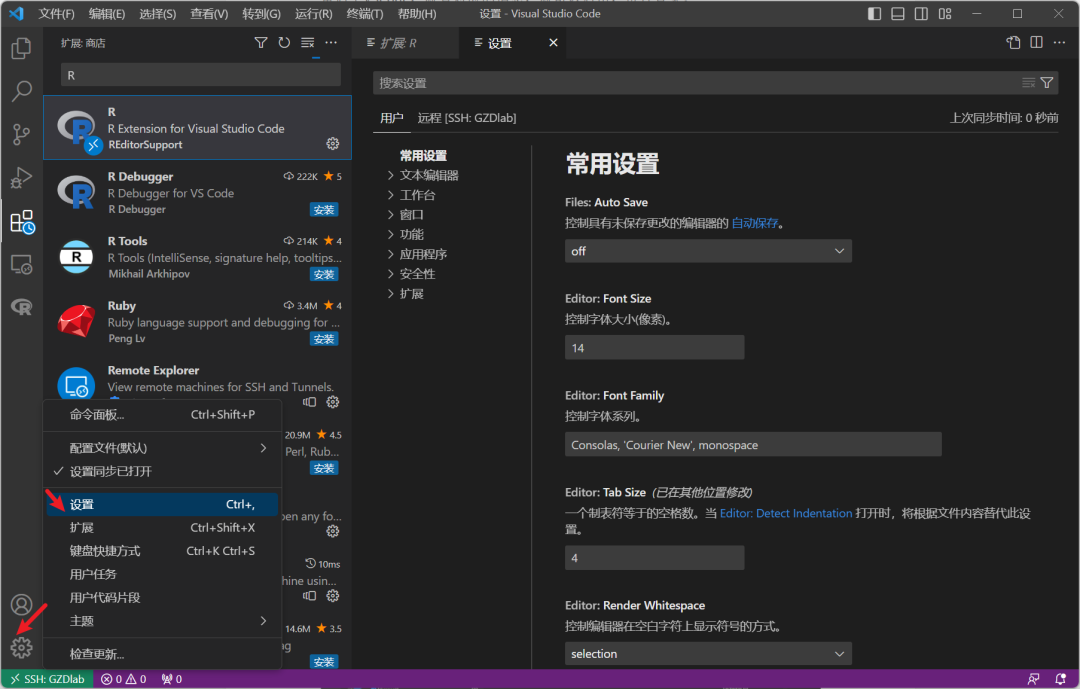The height and width of the screenshot is (689, 1080).
Task: Open settings JSON file icon
Action: (x=1013, y=43)
